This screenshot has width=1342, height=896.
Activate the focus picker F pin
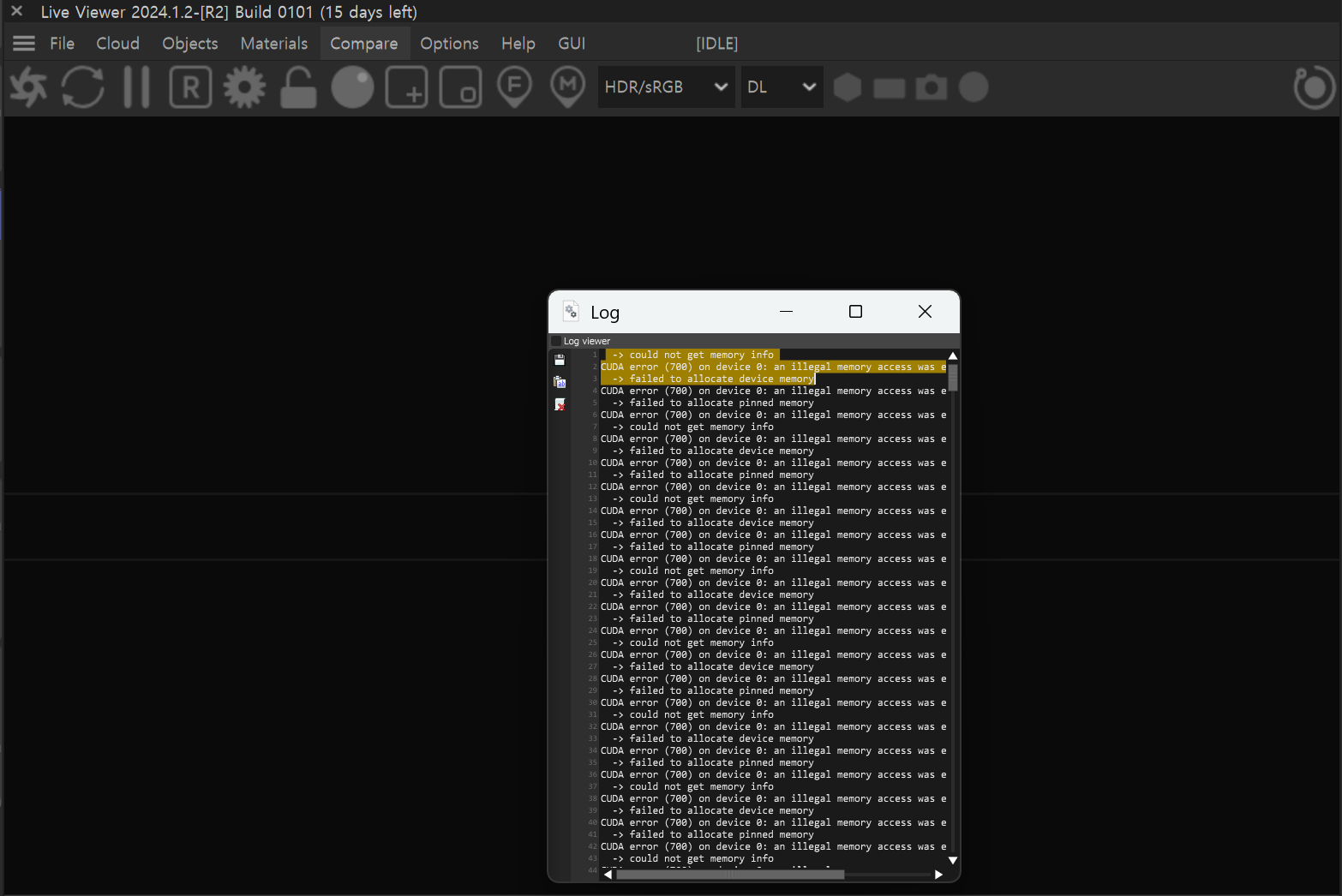pos(514,87)
